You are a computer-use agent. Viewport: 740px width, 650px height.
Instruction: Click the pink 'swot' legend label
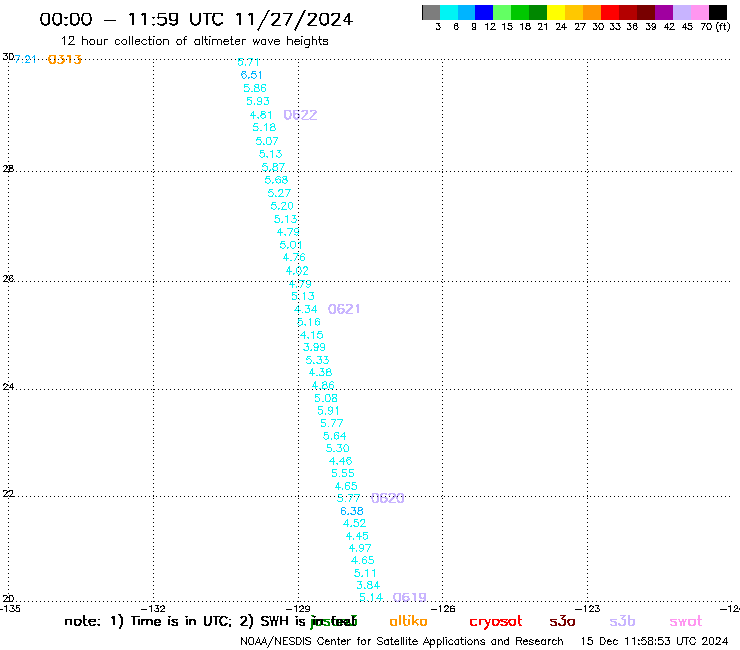coord(686,621)
